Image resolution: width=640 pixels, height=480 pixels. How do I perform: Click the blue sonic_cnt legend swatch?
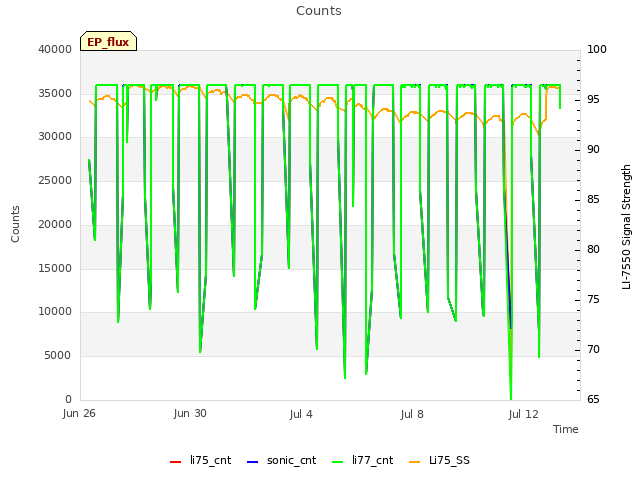253,462
